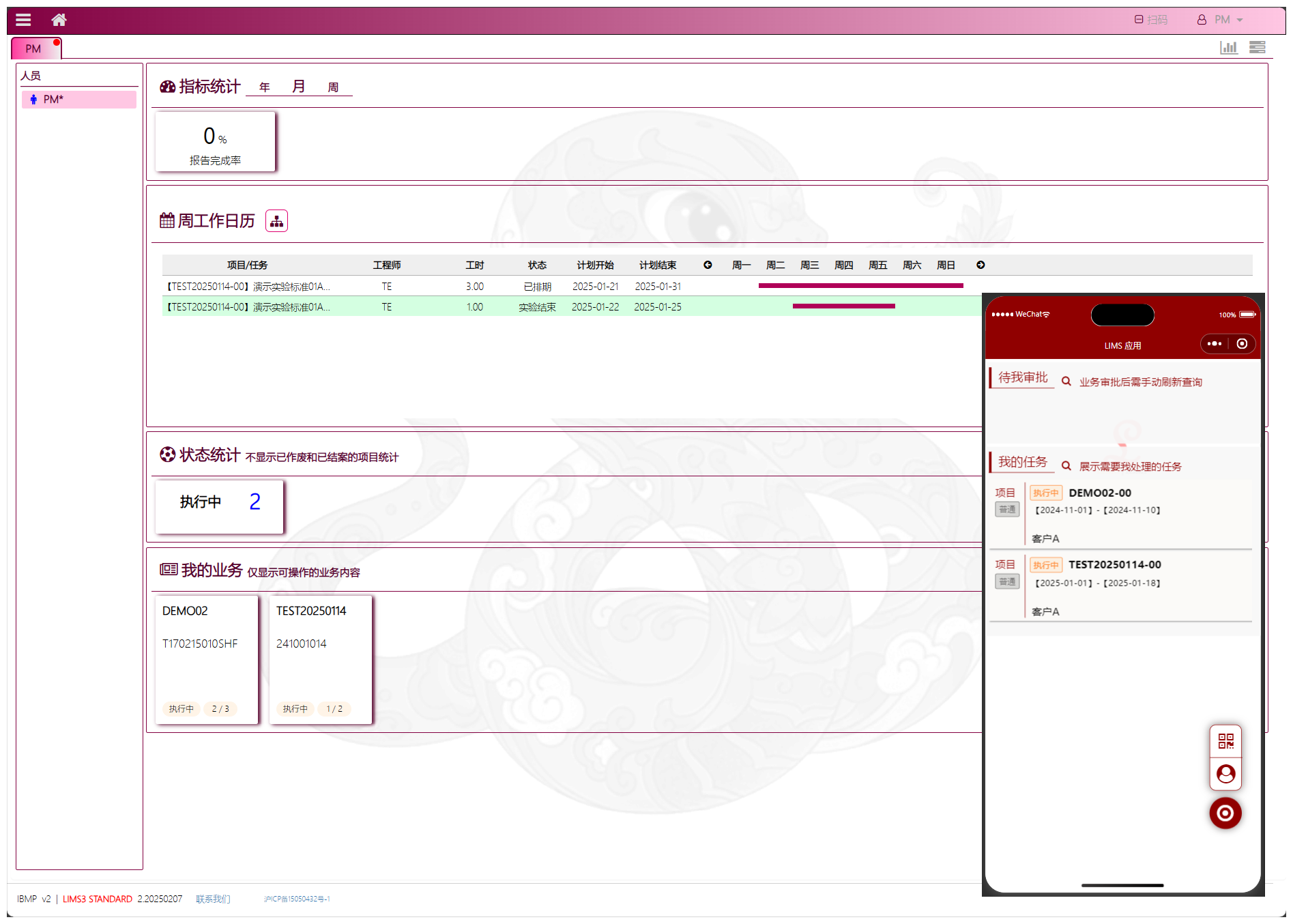1293x924 pixels.
Task: Open the DEMO02 business card
Action: [206, 659]
